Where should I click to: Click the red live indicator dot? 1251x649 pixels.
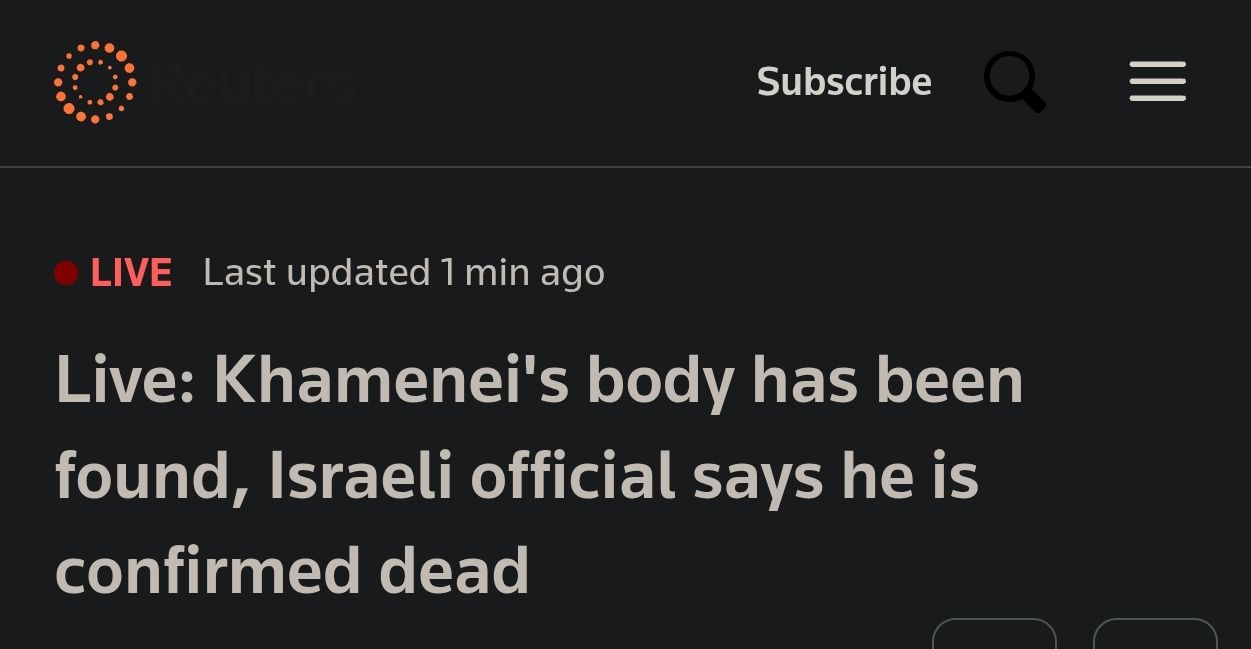(66, 273)
